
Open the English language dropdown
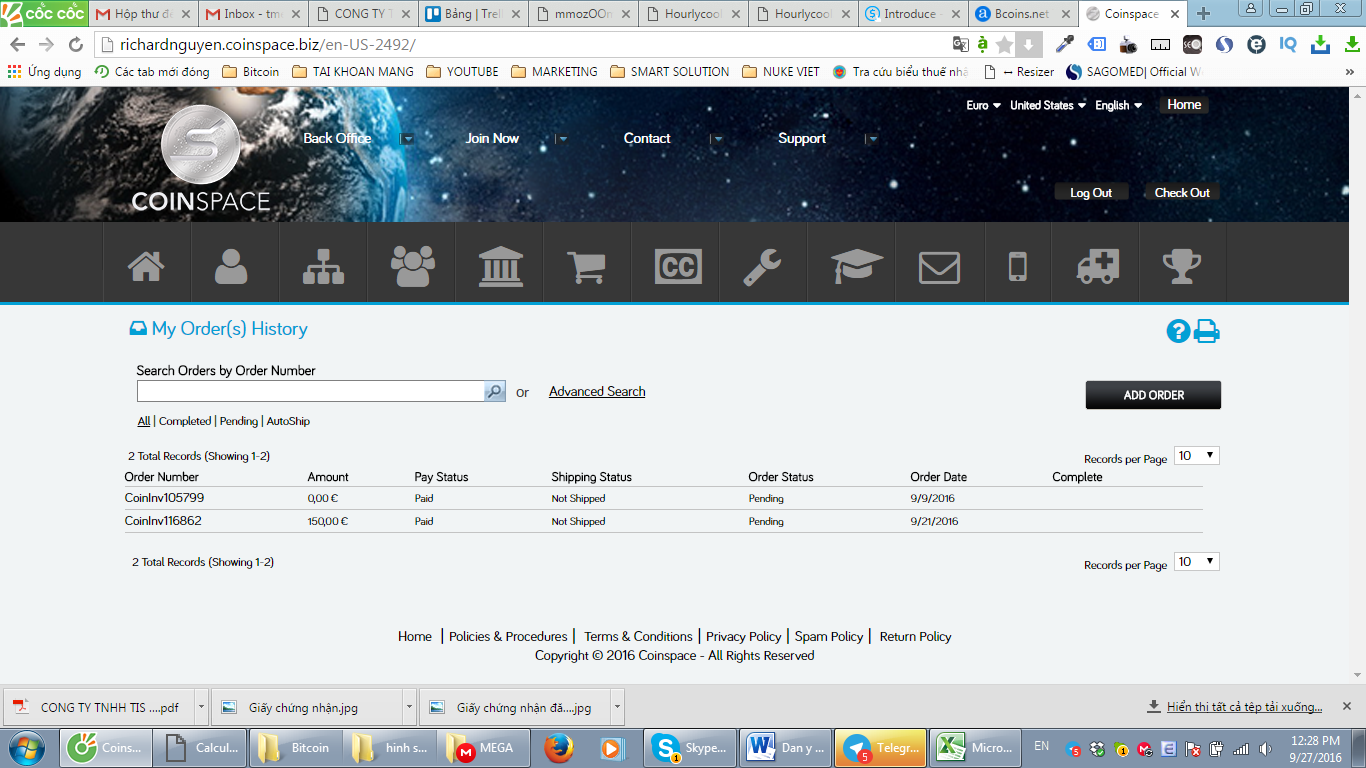pyautogui.click(x=1119, y=106)
